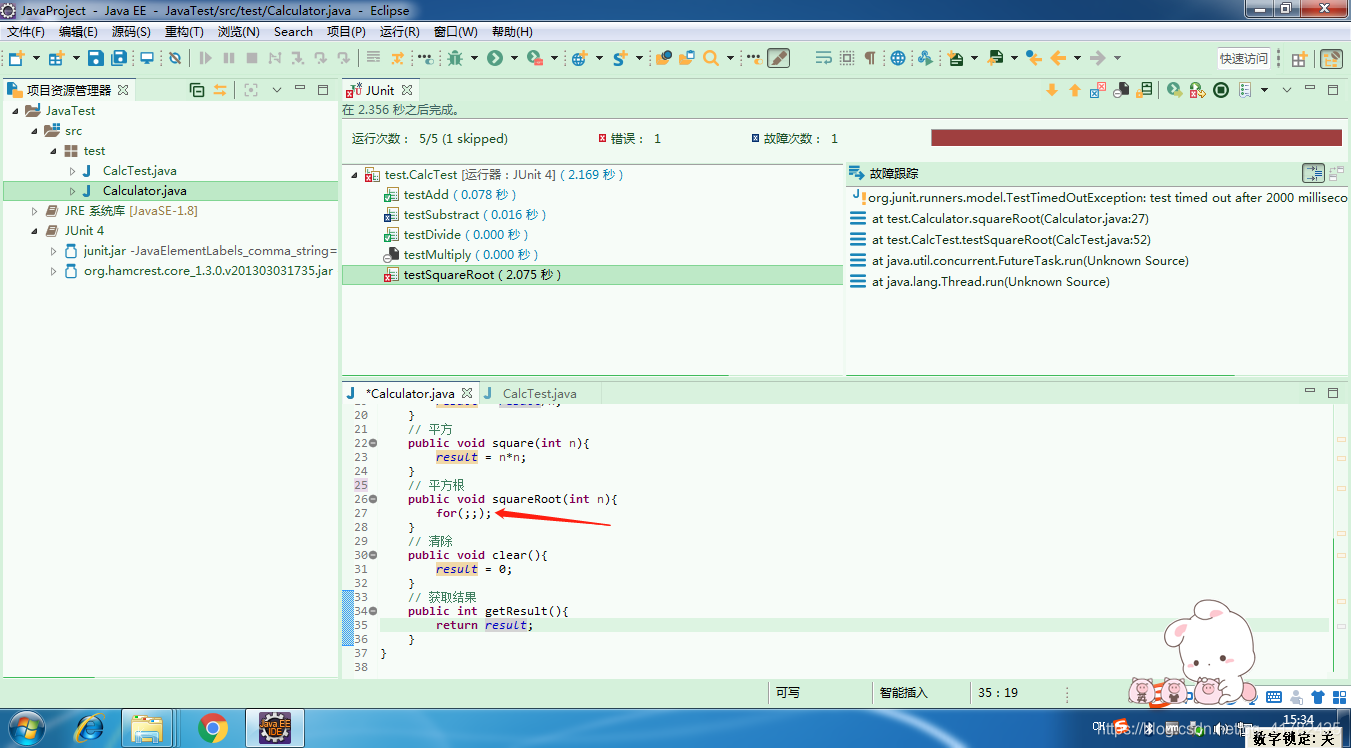The height and width of the screenshot is (748, 1351).
Task: Open Google Chrome from the taskbar
Action: [212, 727]
